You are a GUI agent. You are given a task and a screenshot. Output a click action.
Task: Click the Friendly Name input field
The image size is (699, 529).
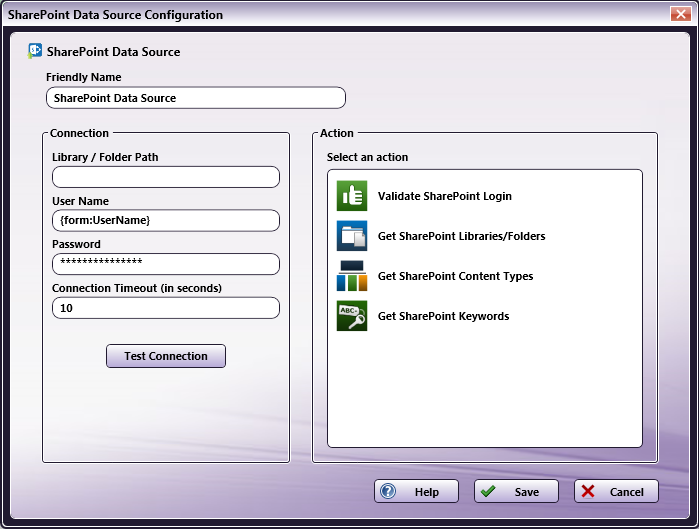(196, 98)
